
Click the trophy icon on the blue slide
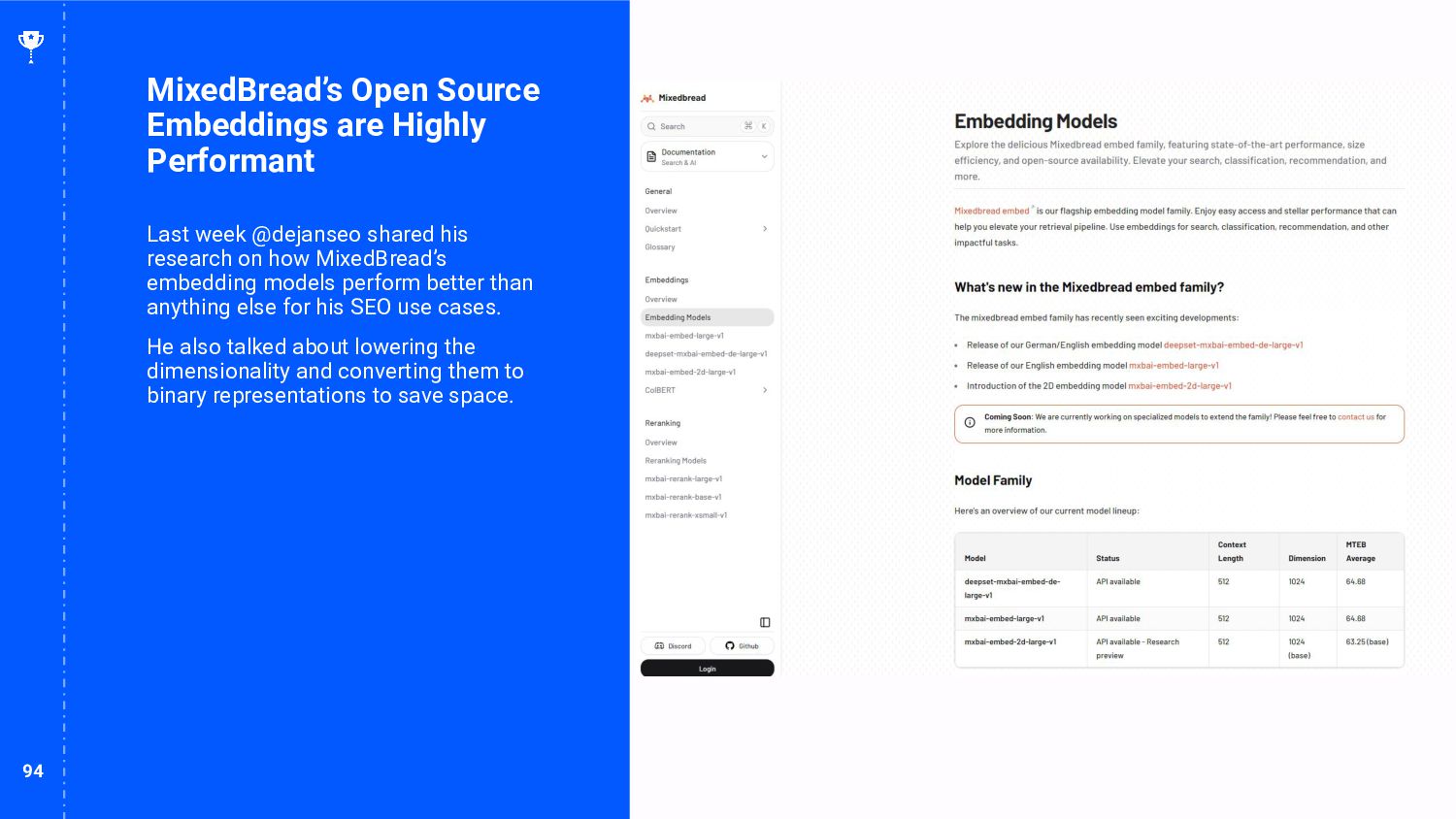pyautogui.click(x=31, y=45)
